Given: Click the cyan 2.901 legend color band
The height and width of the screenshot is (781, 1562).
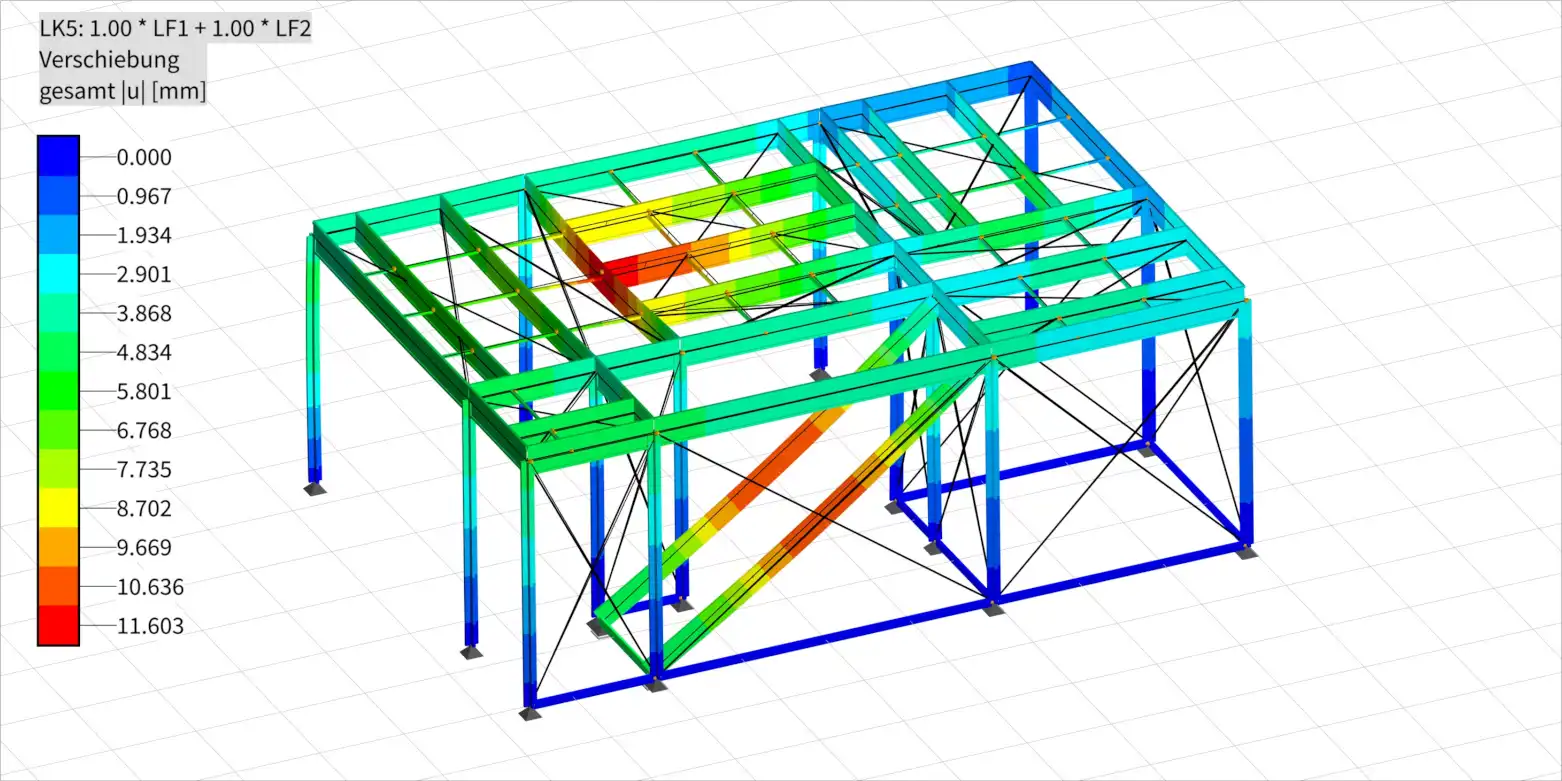Looking at the screenshot, I should (58, 274).
